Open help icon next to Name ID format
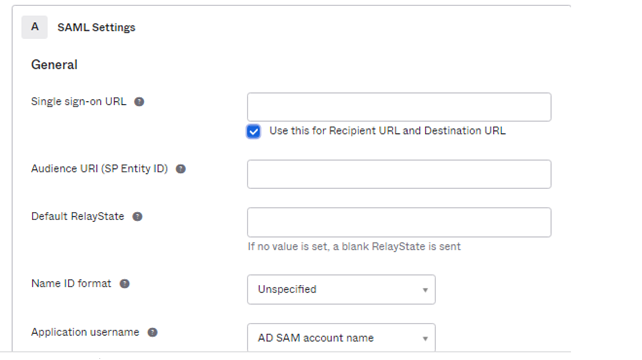 [x=124, y=283]
